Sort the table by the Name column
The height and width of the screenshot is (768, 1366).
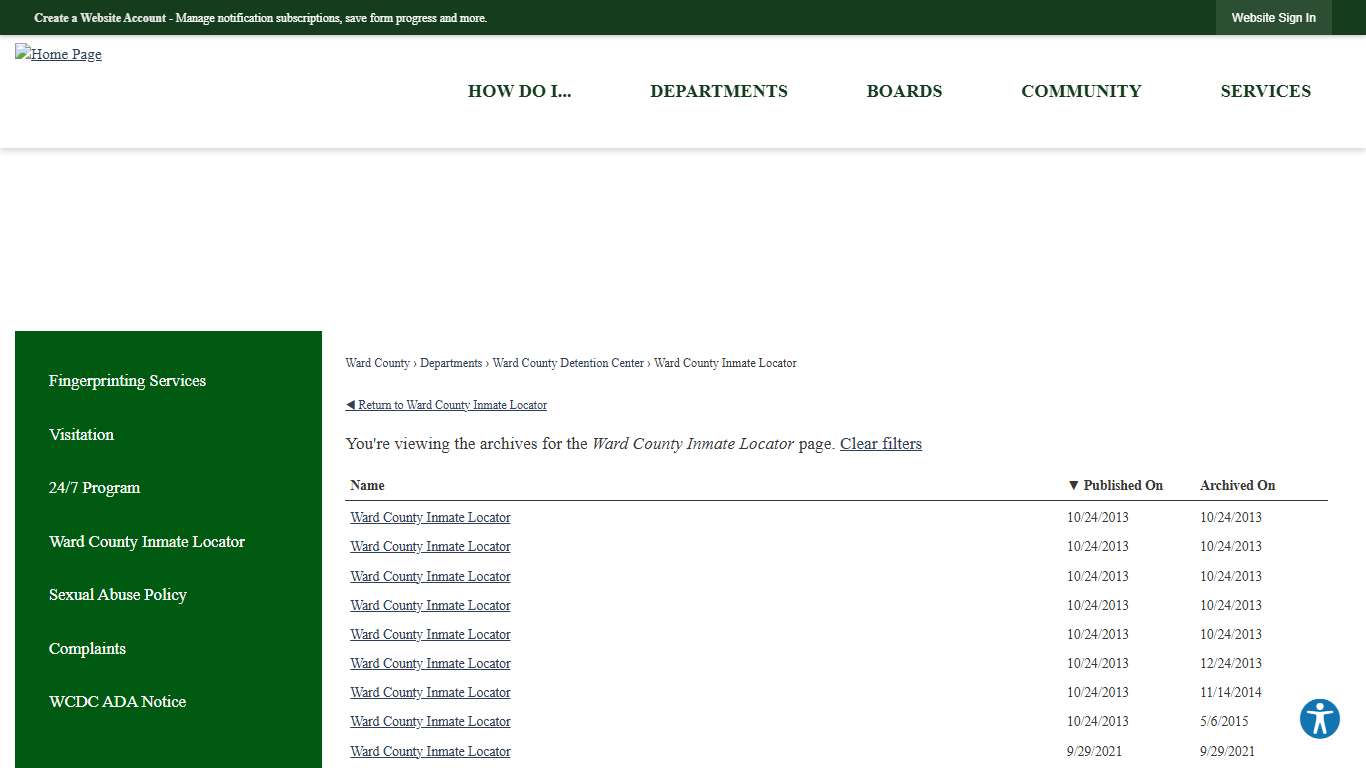point(367,485)
